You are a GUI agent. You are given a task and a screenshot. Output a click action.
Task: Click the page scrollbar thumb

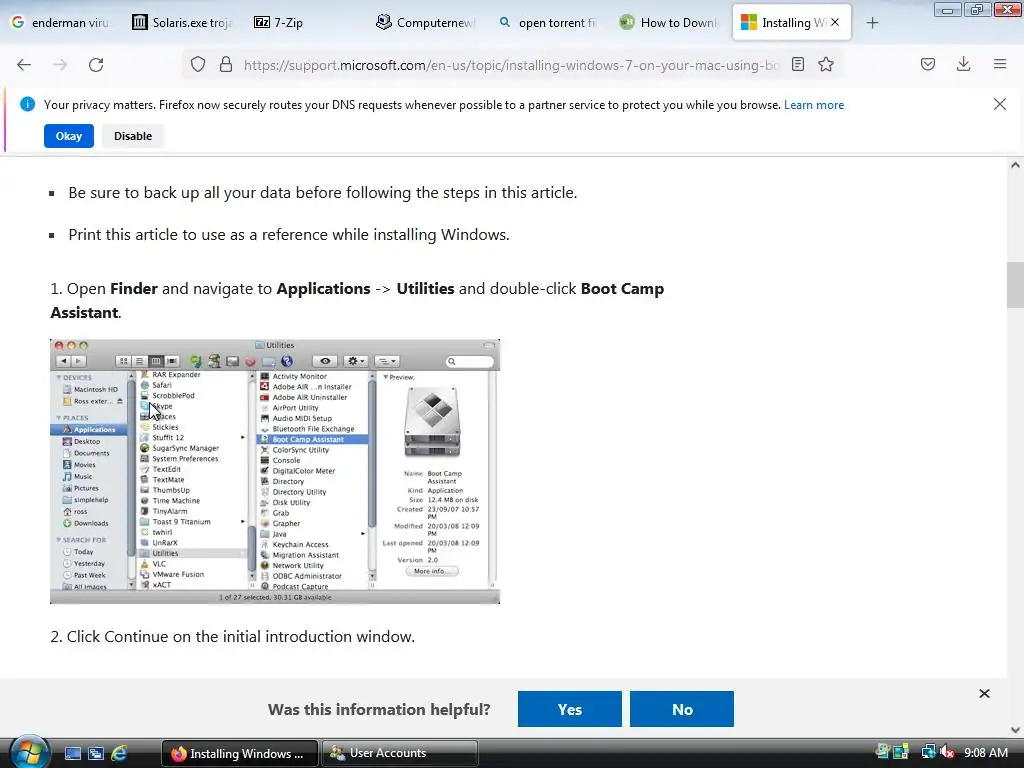1015,285
